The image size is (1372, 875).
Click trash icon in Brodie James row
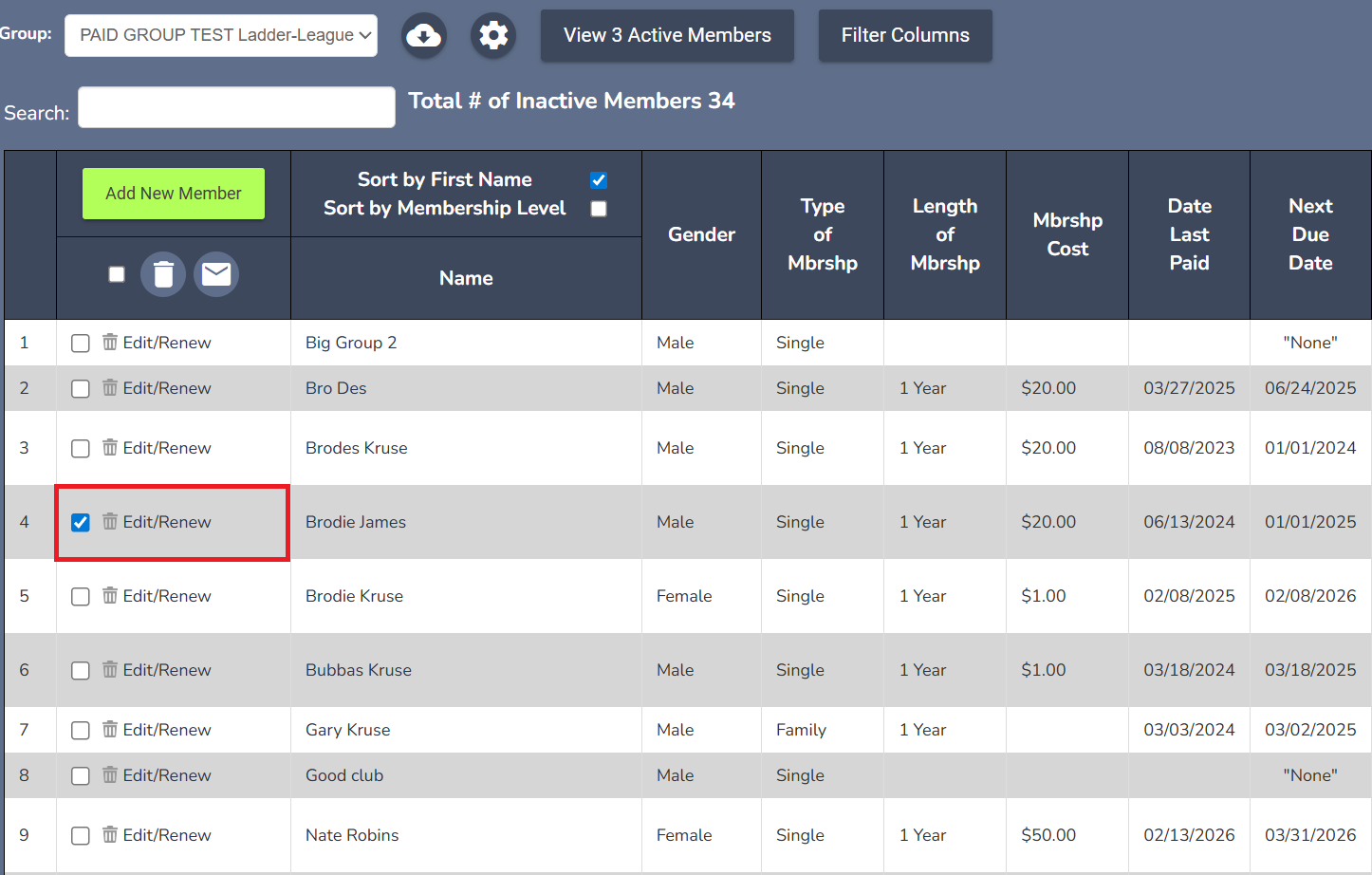click(x=110, y=521)
